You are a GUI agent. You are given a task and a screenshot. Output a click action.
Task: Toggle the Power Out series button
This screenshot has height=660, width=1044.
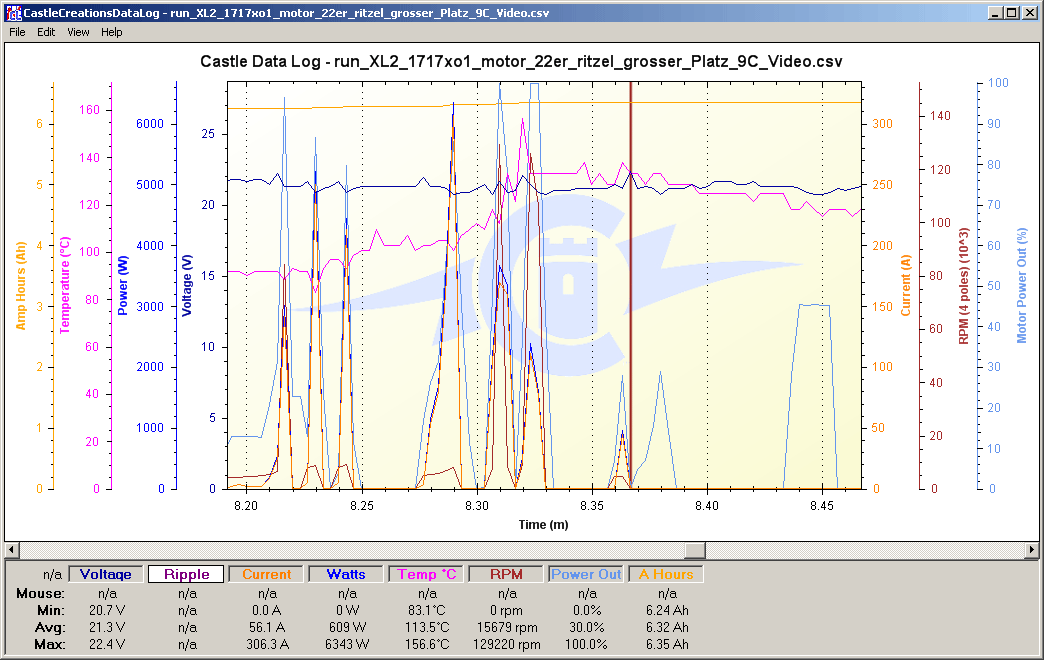pyautogui.click(x=586, y=574)
